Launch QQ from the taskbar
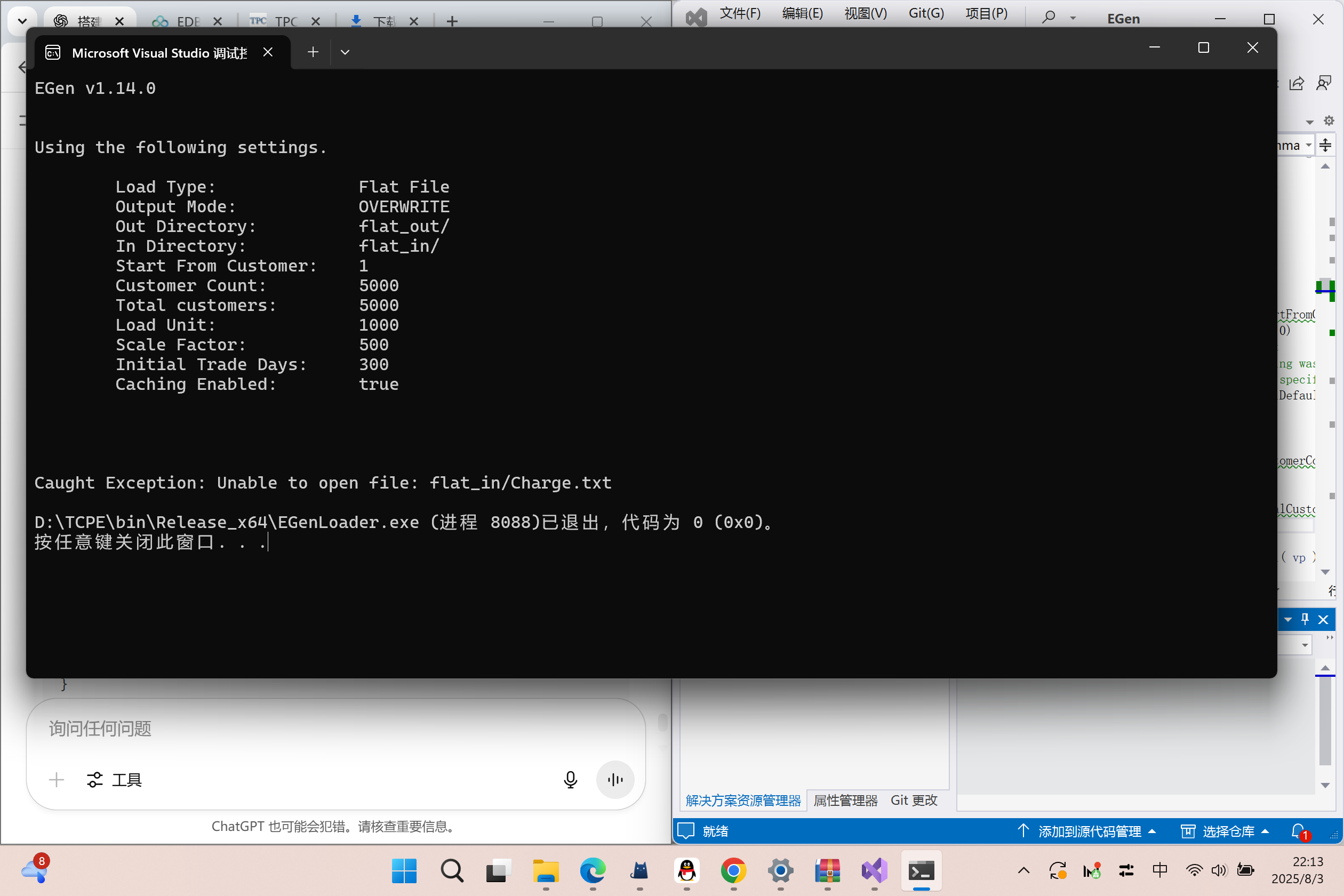Image resolution: width=1344 pixels, height=896 pixels. (686, 871)
